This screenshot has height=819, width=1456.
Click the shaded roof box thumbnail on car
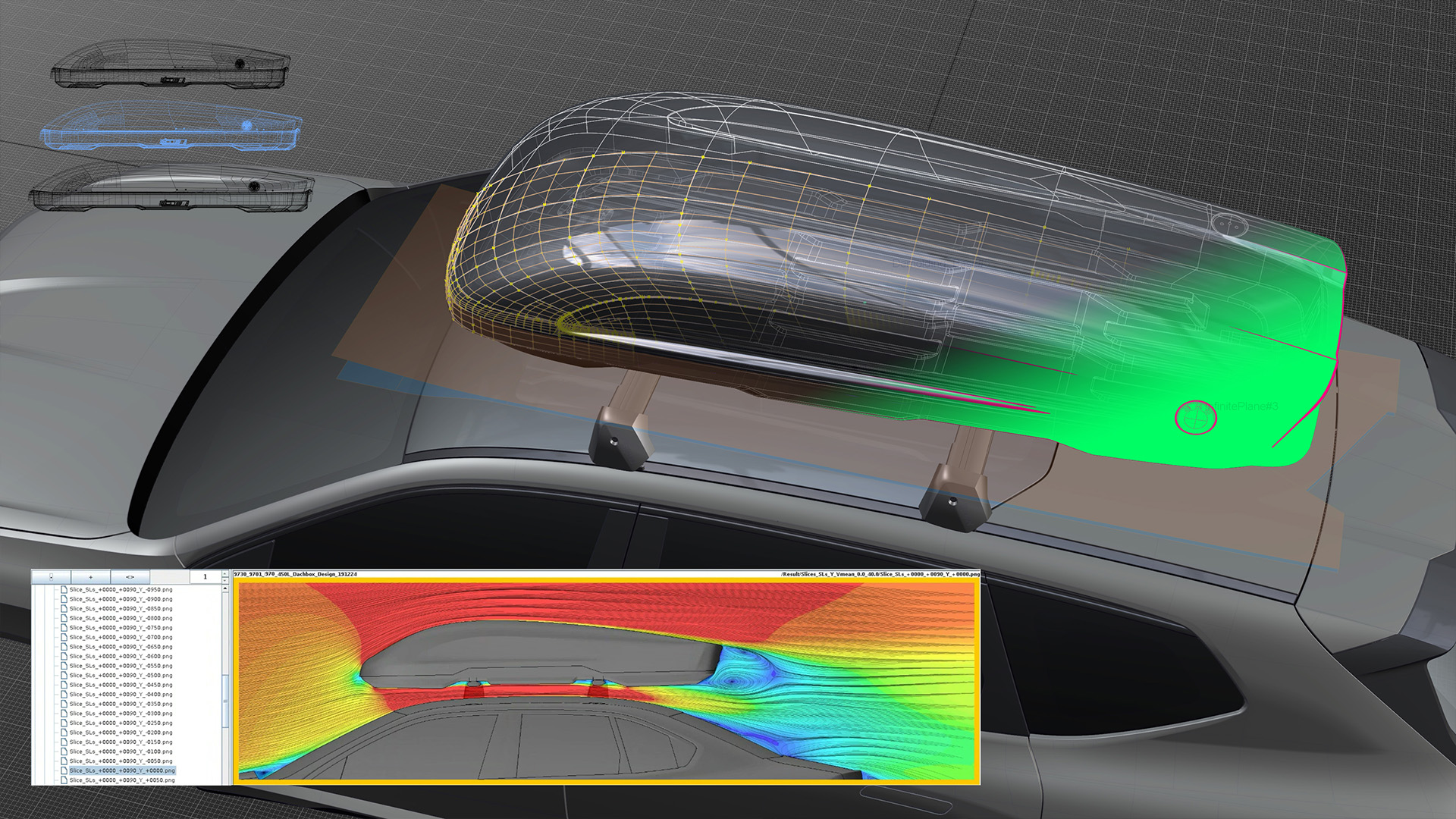[x=171, y=187]
